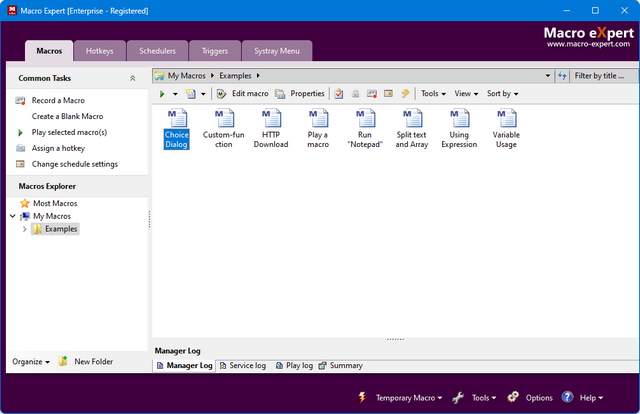Click the blue question mark help icon

click(567, 397)
